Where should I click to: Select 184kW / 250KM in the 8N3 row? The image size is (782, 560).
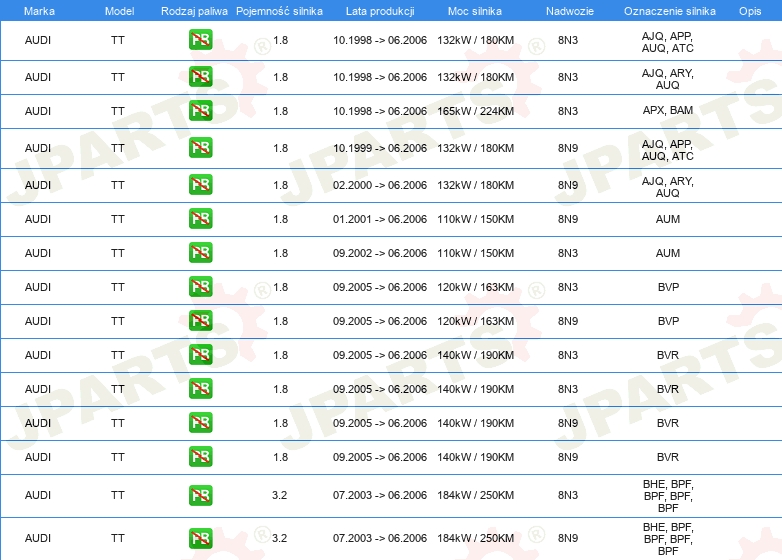click(x=475, y=495)
